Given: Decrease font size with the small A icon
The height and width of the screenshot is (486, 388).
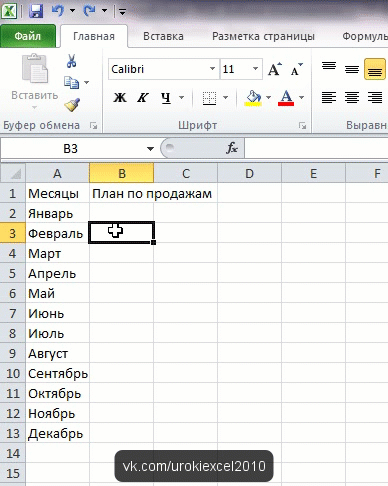Looking at the screenshot, I should tap(297, 69).
